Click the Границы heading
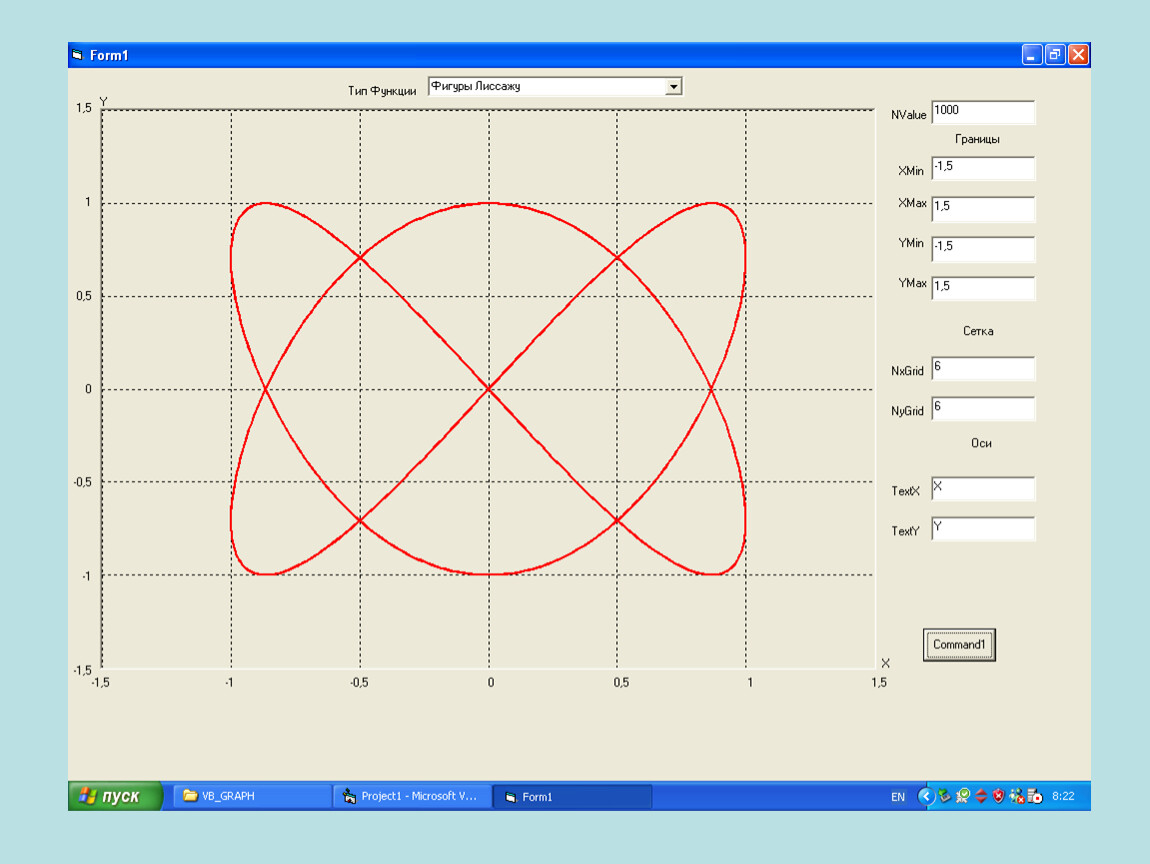Viewport: 1150px width, 864px height. [977, 139]
